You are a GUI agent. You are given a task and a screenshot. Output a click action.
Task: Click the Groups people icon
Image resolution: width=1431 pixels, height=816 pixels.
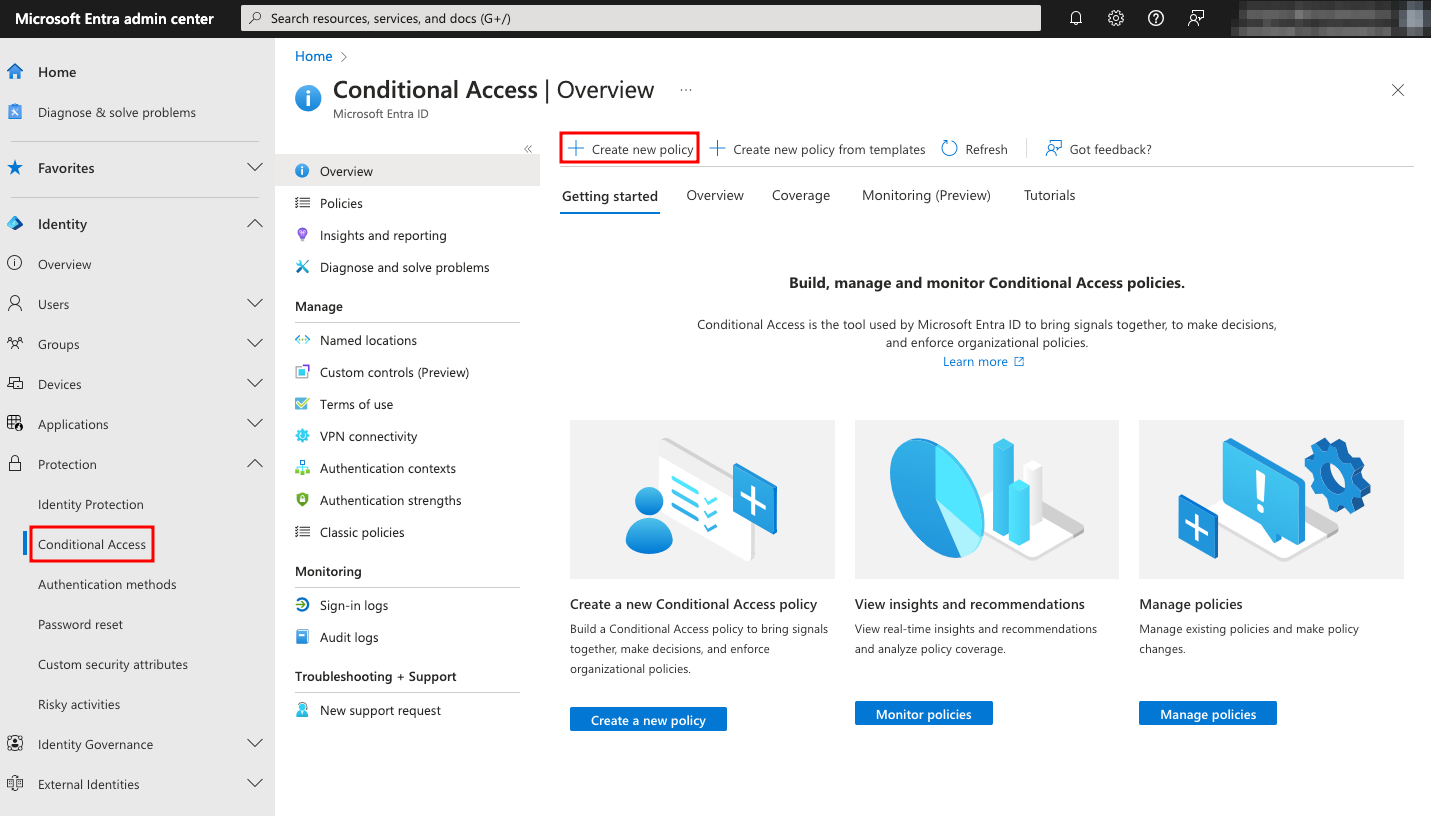pyautogui.click(x=15, y=344)
